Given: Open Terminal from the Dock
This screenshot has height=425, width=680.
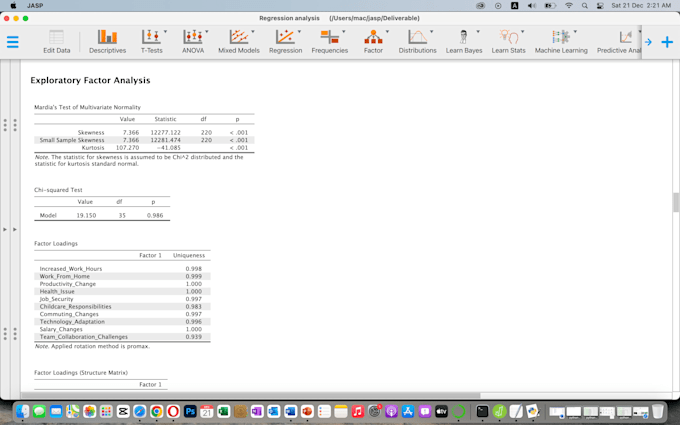Looking at the screenshot, I should click(x=482, y=411).
